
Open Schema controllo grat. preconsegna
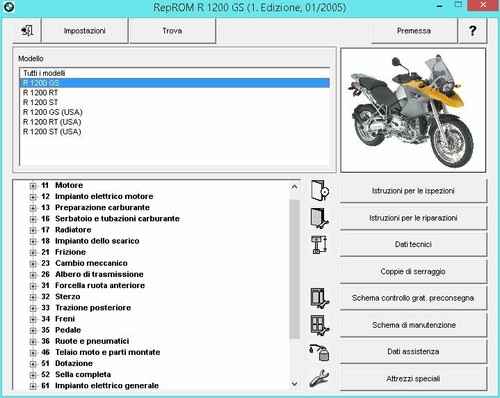coord(413,298)
